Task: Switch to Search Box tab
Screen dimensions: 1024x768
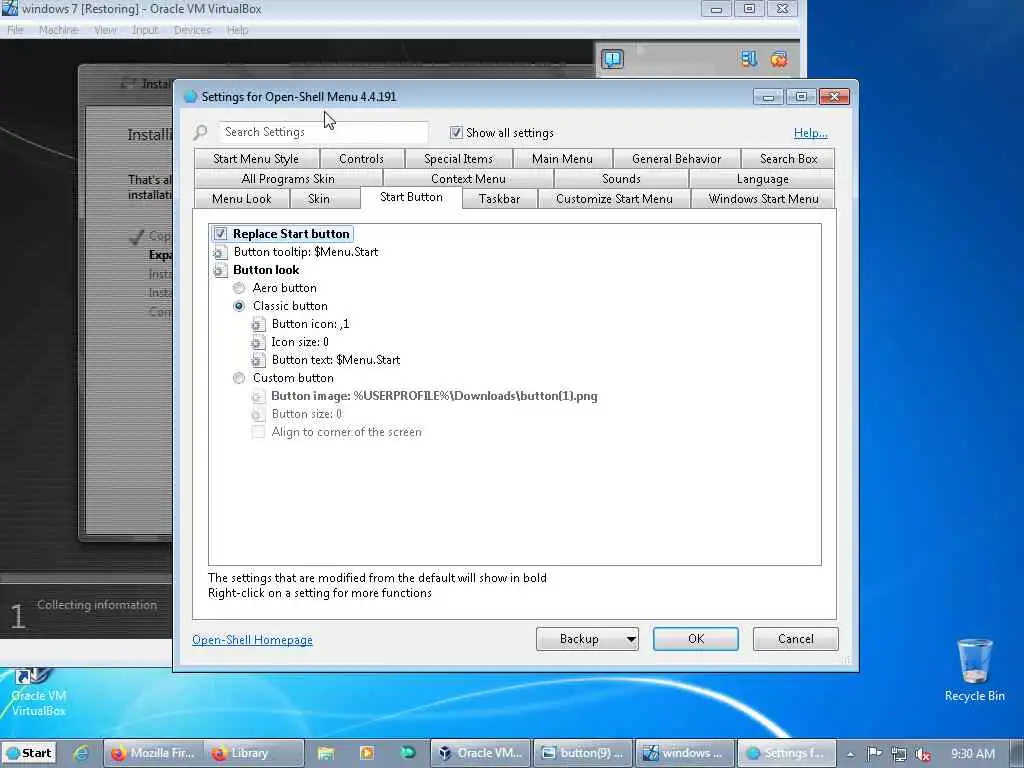Action: [x=788, y=159]
